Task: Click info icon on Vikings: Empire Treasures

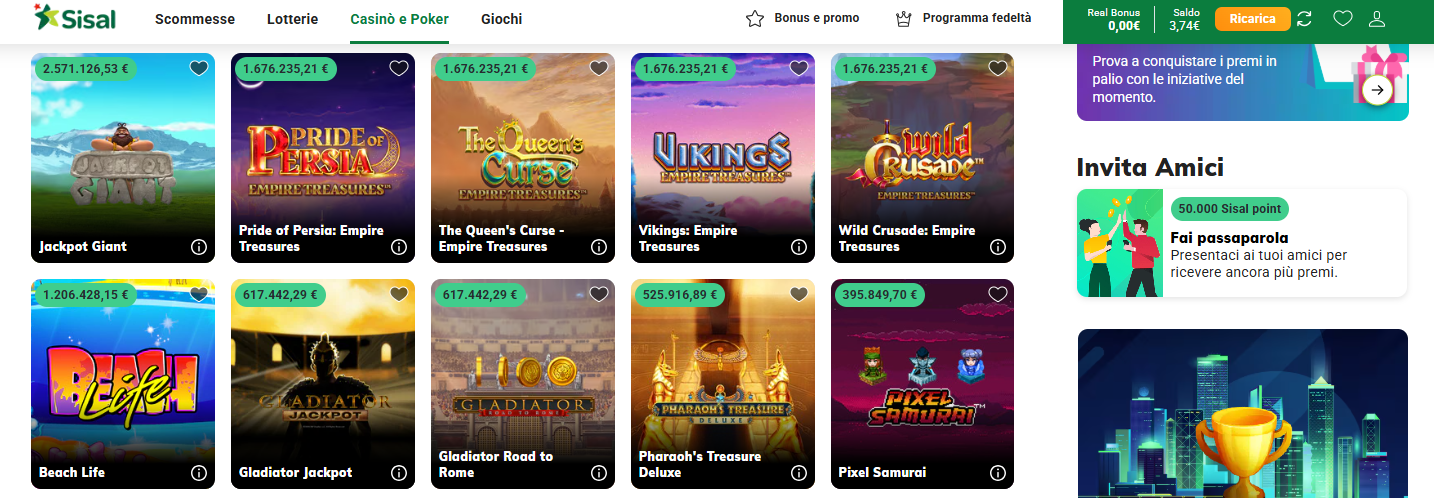Action: tap(798, 246)
